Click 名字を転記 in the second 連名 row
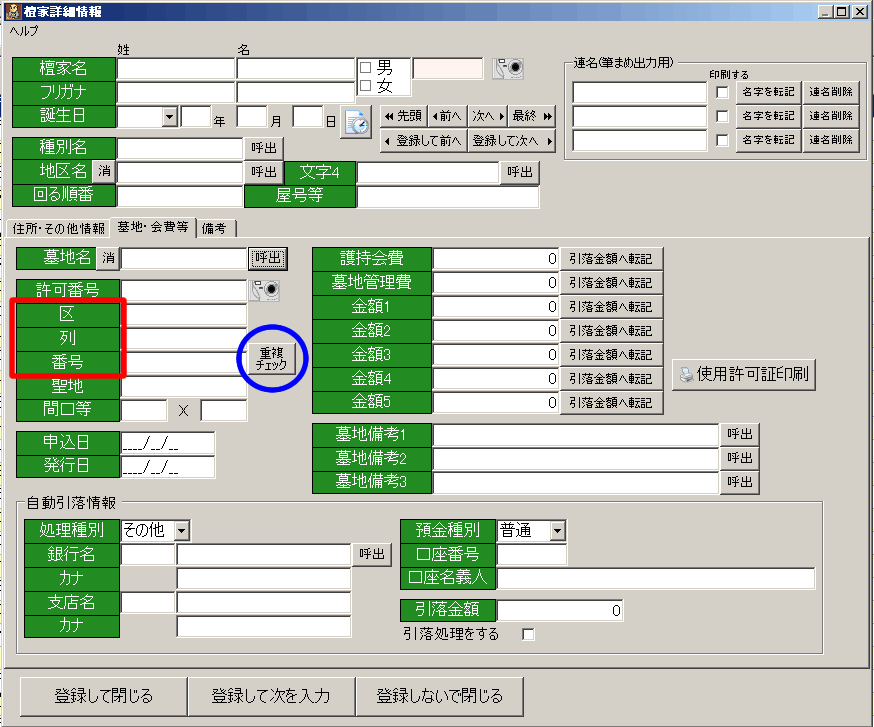This screenshot has height=727, width=874. 768,116
